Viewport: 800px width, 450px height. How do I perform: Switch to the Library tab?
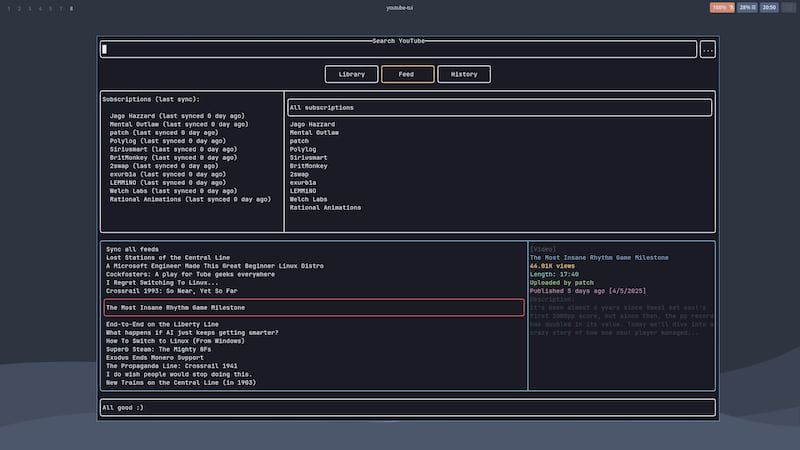point(352,74)
